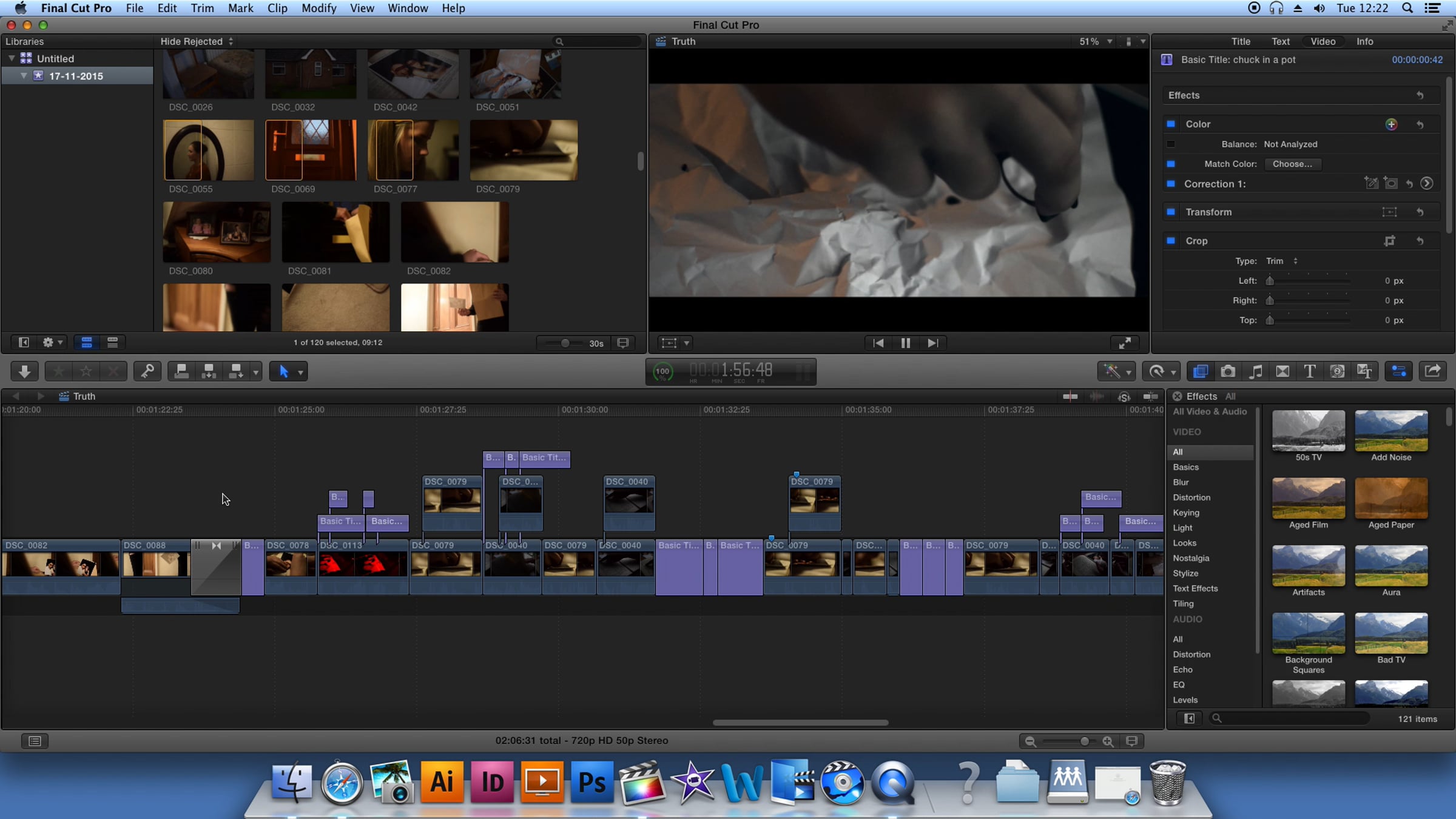This screenshot has width=1456, height=819.
Task: Click the Import Media down-arrow icon
Action: click(x=24, y=371)
